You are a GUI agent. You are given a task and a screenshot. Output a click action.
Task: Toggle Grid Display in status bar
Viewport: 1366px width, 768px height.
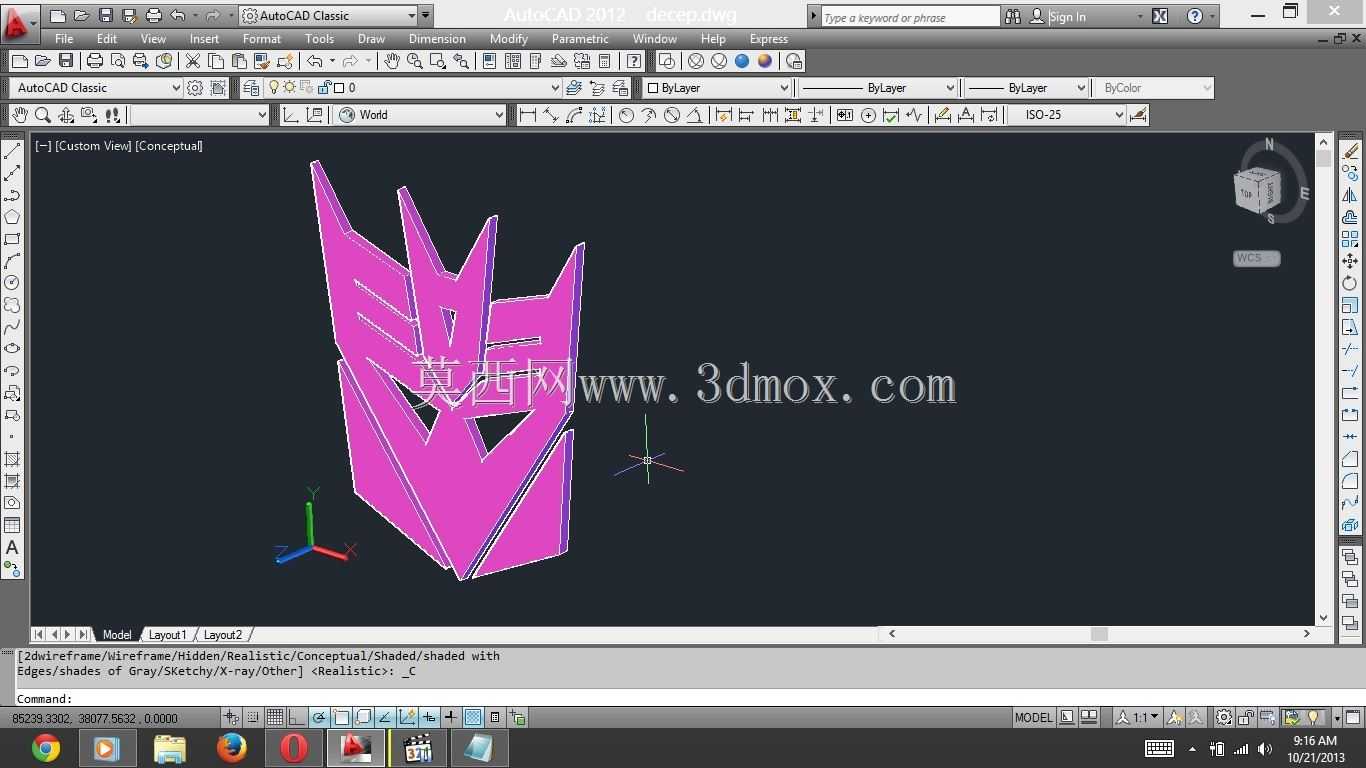point(275,717)
